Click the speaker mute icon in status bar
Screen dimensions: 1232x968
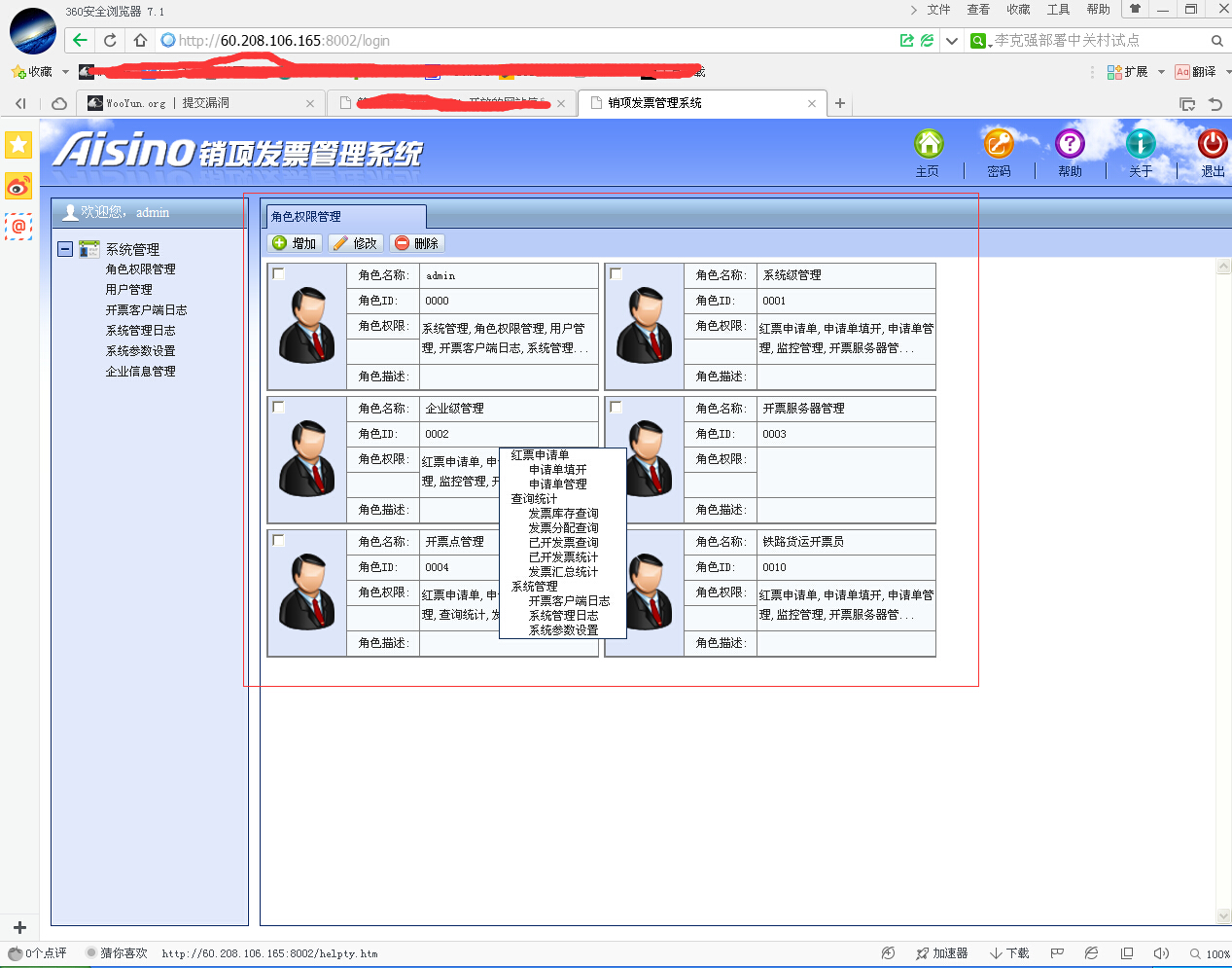pyautogui.click(x=1161, y=953)
